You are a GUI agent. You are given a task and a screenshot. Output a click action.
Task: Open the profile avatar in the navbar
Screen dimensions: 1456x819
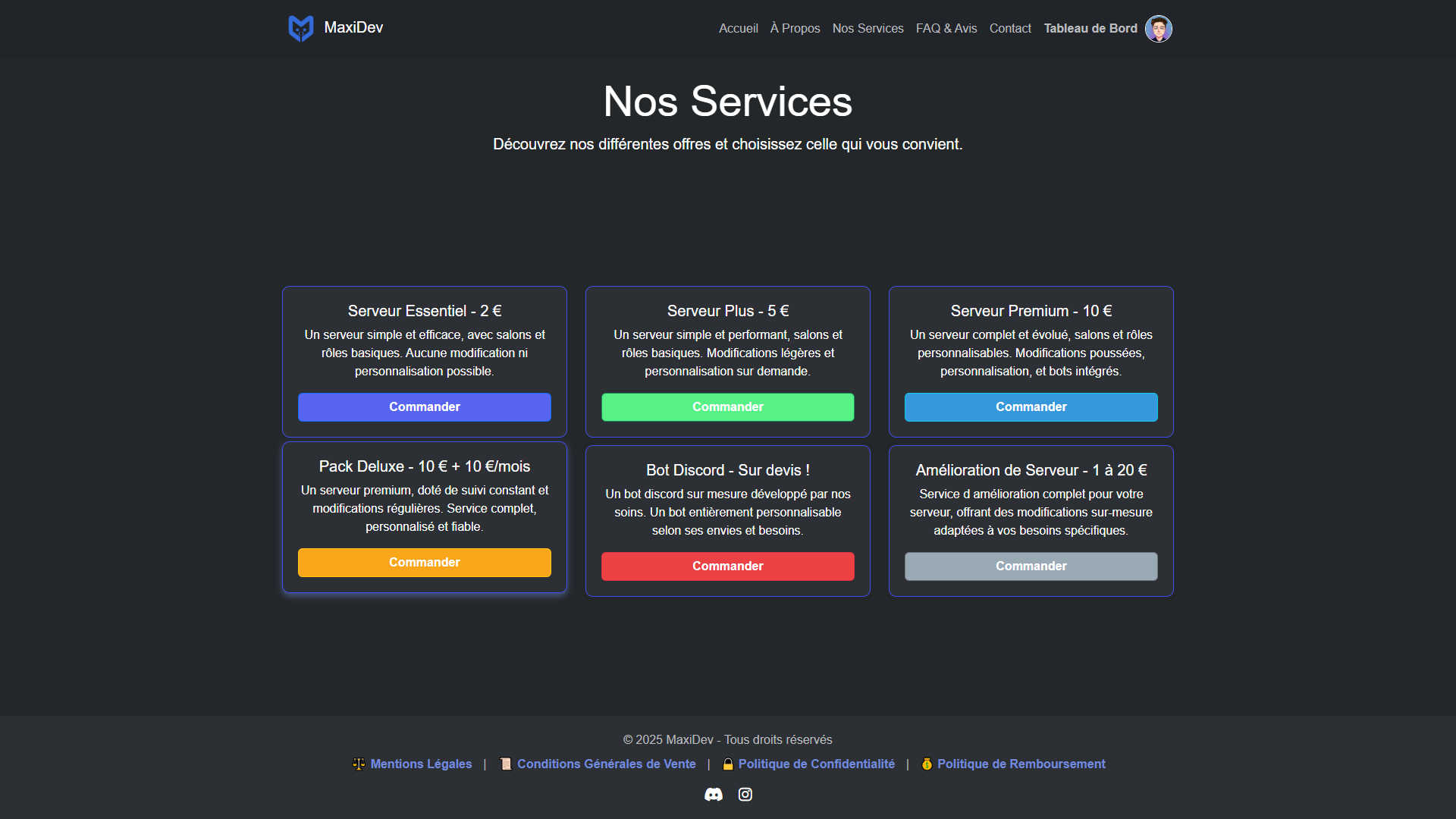tap(1159, 28)
